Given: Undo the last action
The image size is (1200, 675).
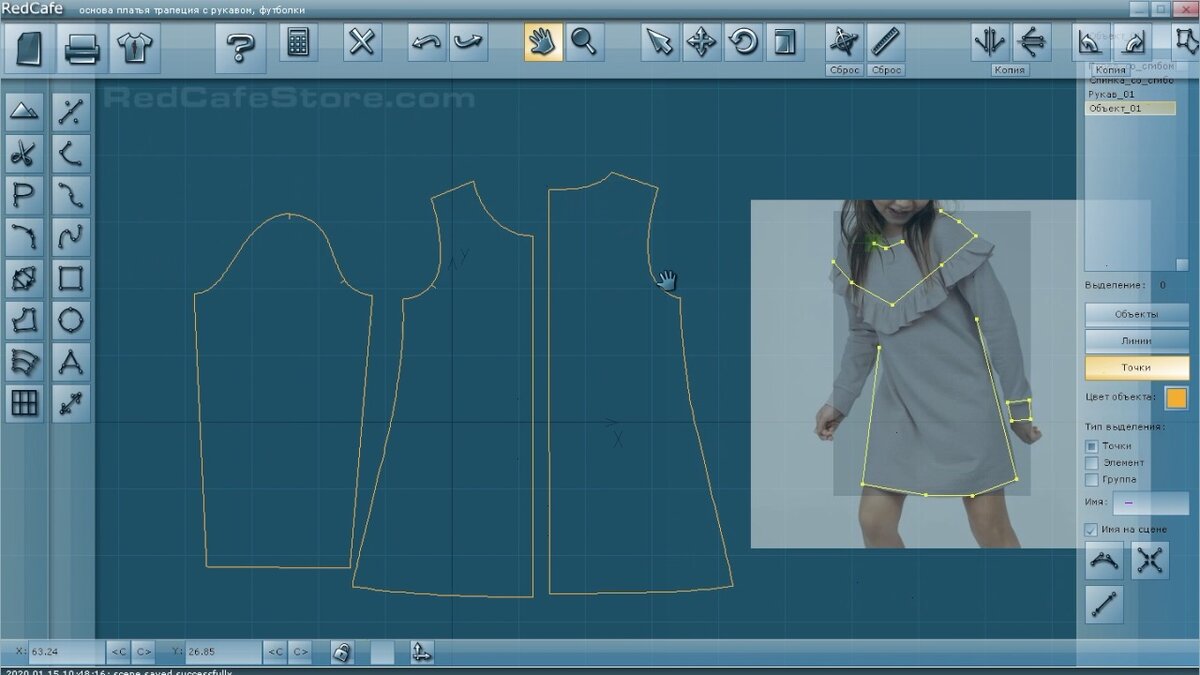Looking at the screenshot, I should (427, 43).
